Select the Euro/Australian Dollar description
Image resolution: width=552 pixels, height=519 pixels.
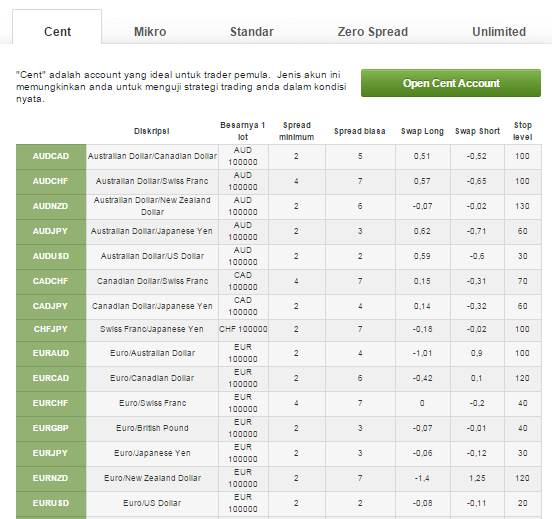(152, 353)
